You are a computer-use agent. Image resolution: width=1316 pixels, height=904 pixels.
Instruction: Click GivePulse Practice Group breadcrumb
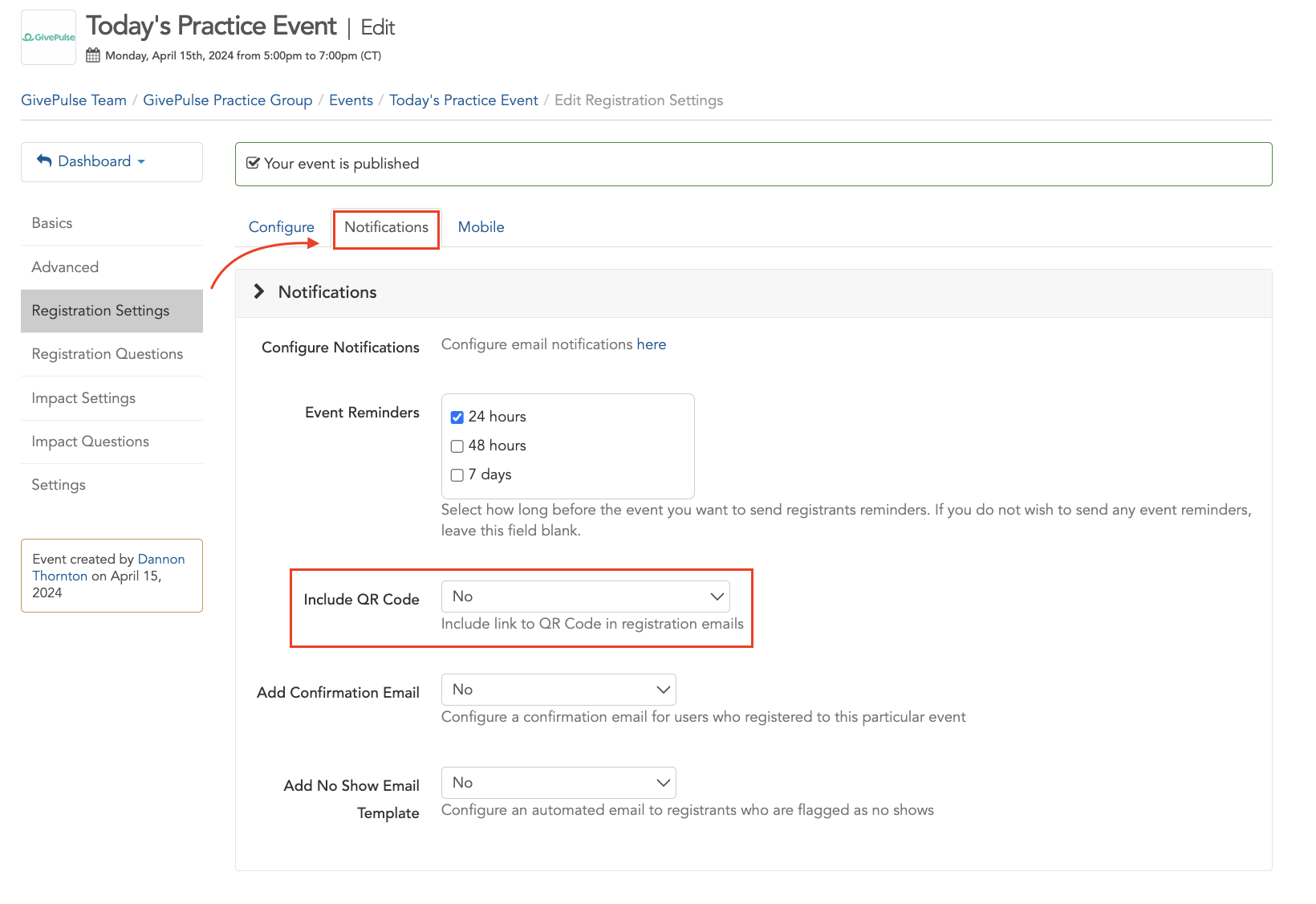[x=228, y=100]
